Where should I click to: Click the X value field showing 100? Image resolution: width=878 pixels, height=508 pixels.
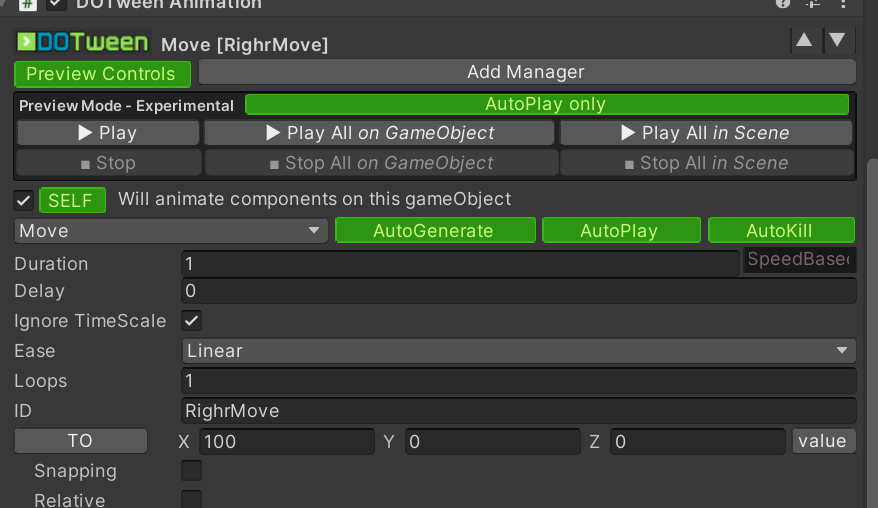tap(287, 442)
